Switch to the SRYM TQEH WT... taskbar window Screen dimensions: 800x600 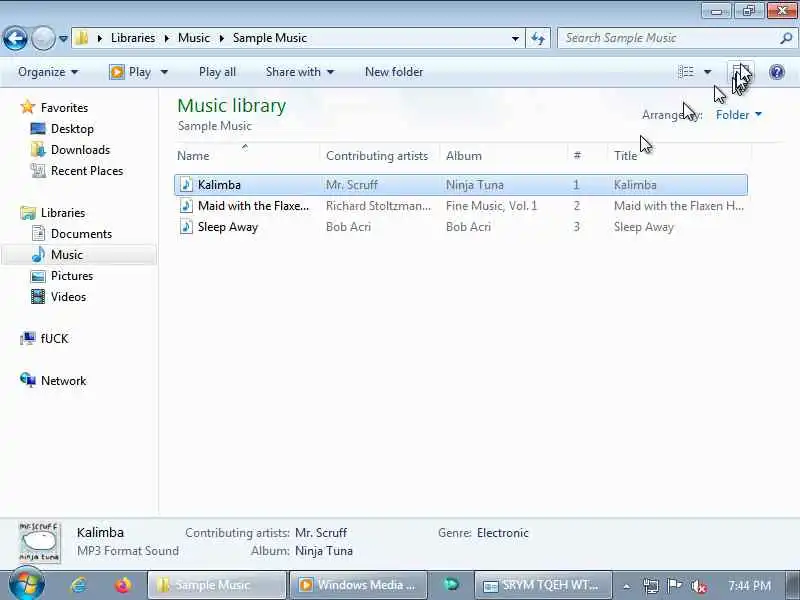tap(543, 585)
